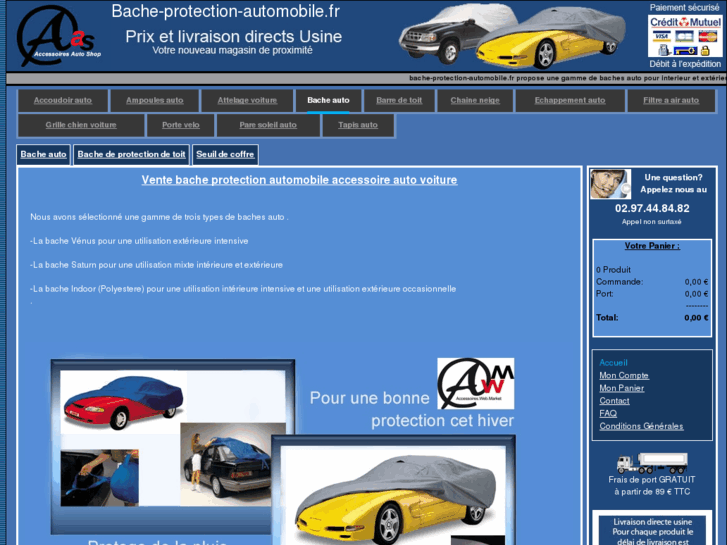Click the Pour une bonne protection cet hiver text
Screen dimensions: 727x545
coord(412,409)
